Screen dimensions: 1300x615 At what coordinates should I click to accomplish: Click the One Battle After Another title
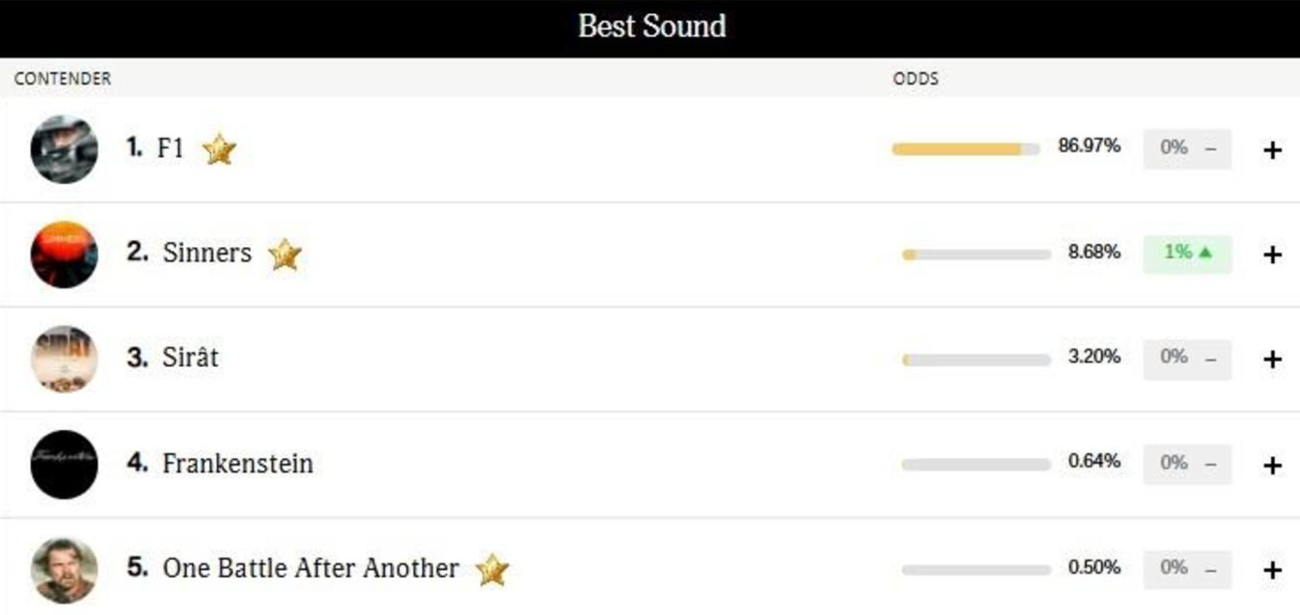point(310,568)
